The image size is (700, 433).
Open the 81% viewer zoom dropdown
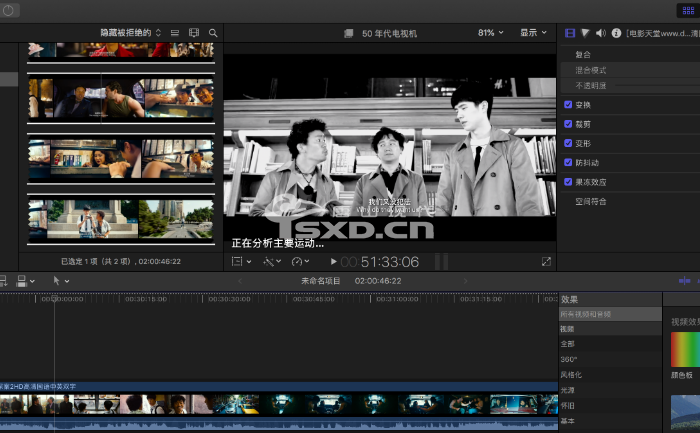(490, 33)
